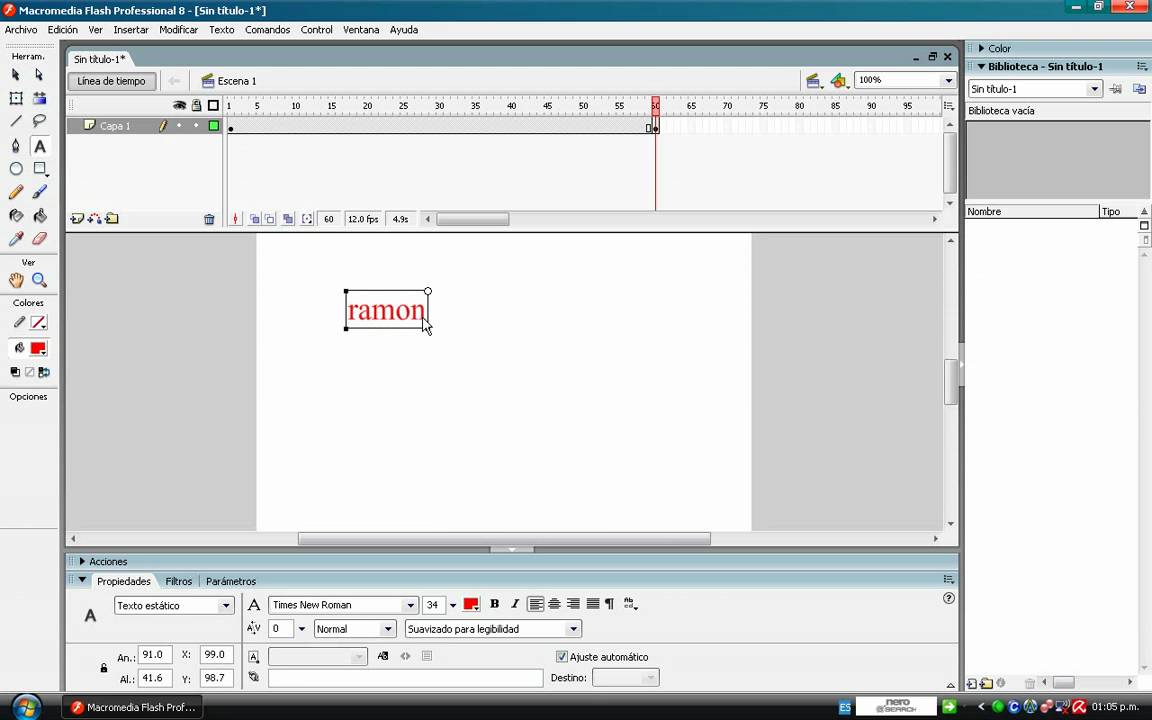Click the Escena 1 breadcrumb
This screenshot has width=1152, height=720.
tap(229, 81)
